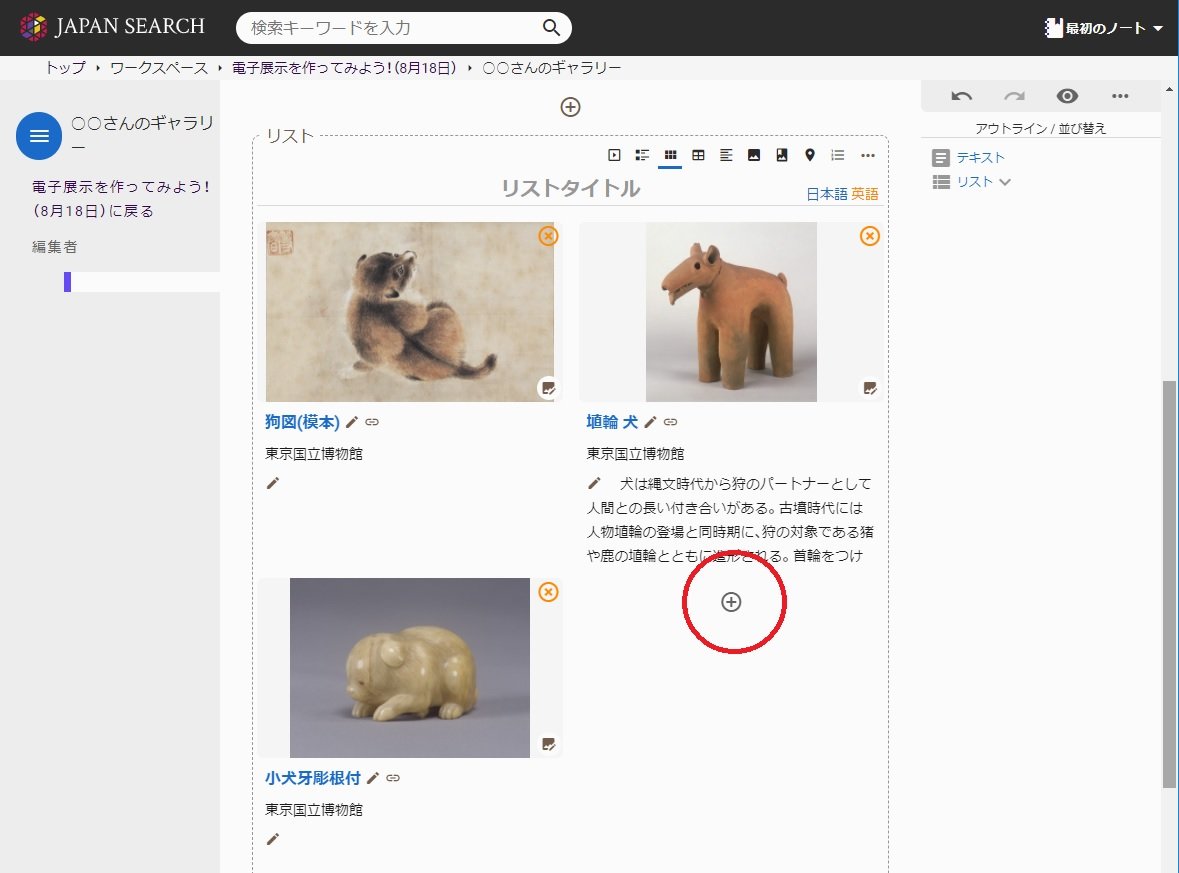1179x873 pixels.
Task: Click the search magnifier icon
Action: [x=551, y=28]
